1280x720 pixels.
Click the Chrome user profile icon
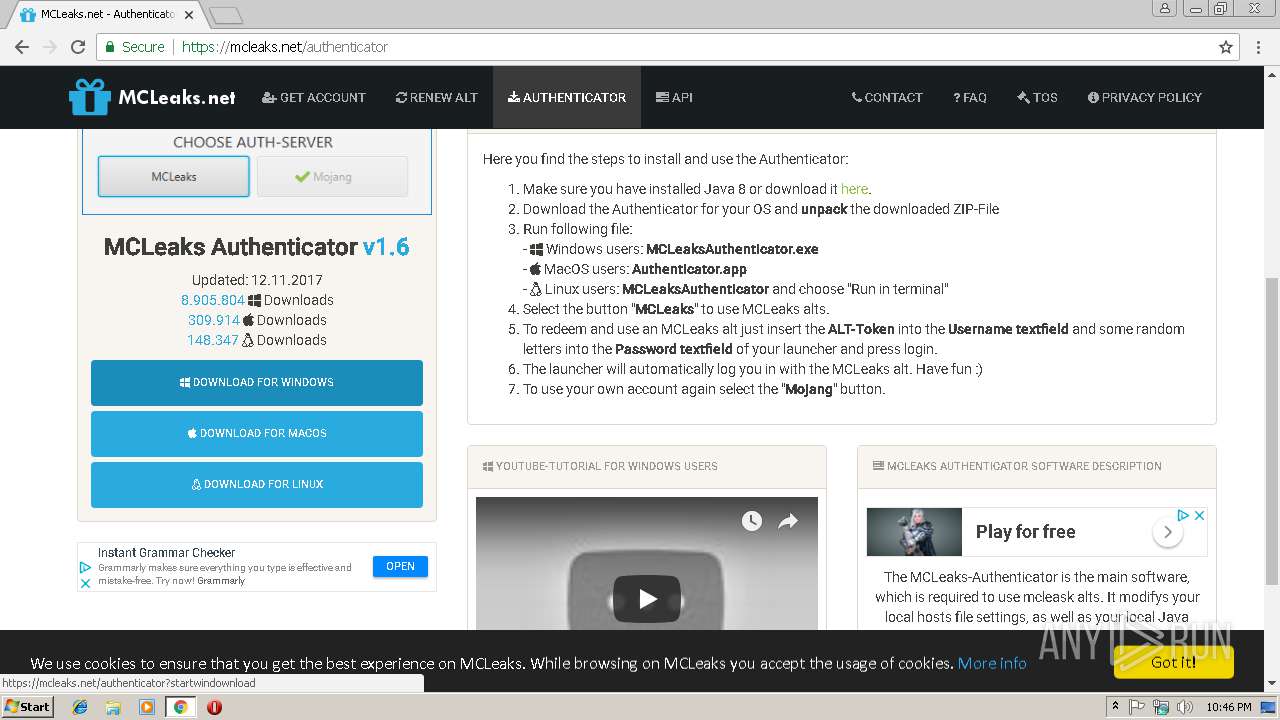click(x=1165, y=8)
